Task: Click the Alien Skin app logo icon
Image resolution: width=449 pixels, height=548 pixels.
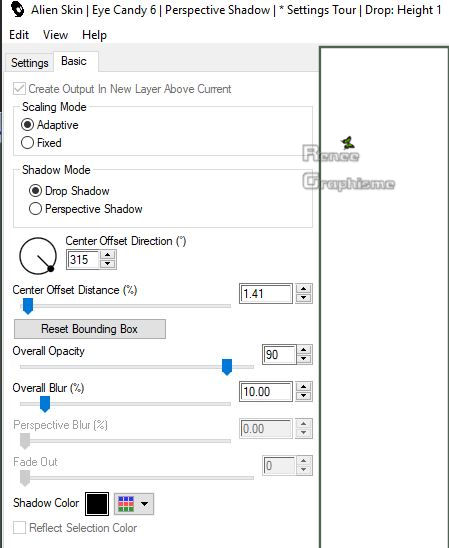Action: (x=17, y=9)
